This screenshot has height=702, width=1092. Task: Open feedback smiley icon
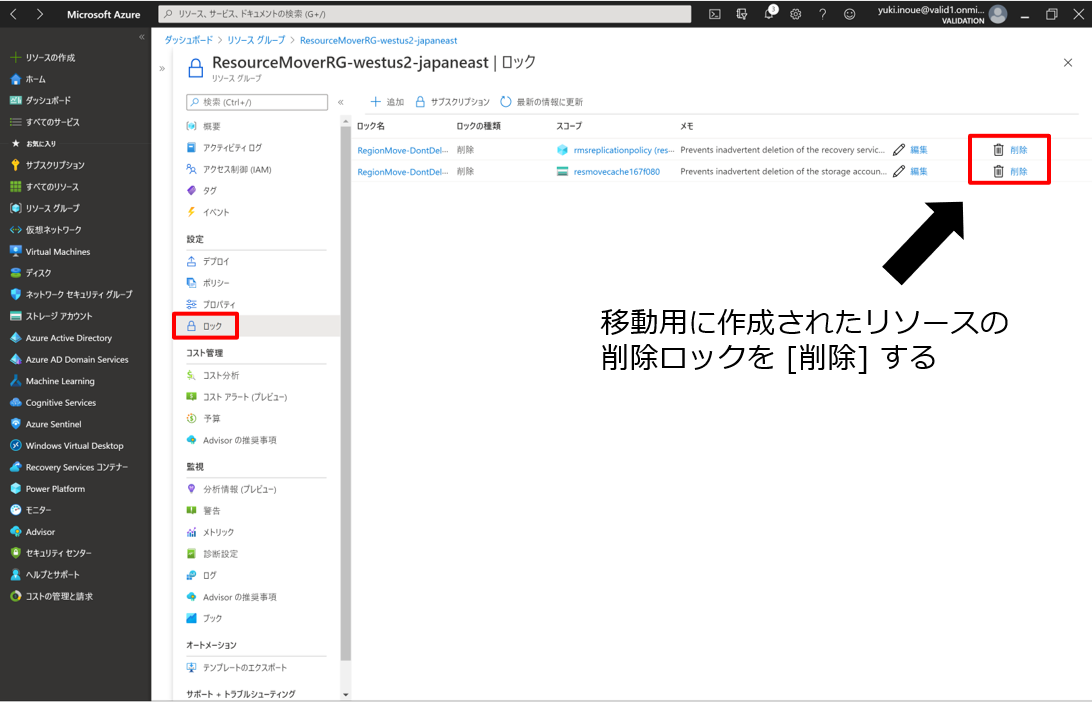coord(850,14)
